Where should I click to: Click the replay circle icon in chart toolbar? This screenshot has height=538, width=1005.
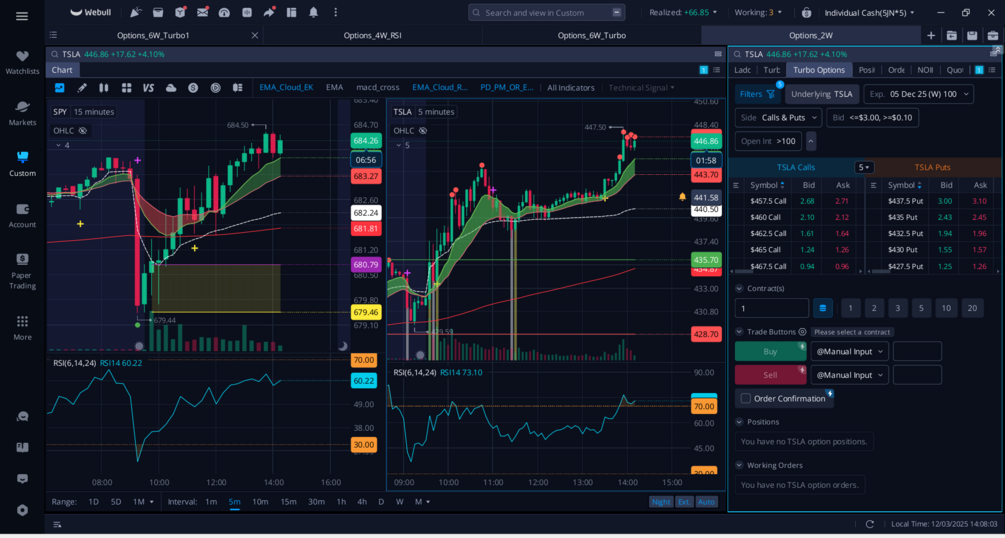(x=215, y=88)
